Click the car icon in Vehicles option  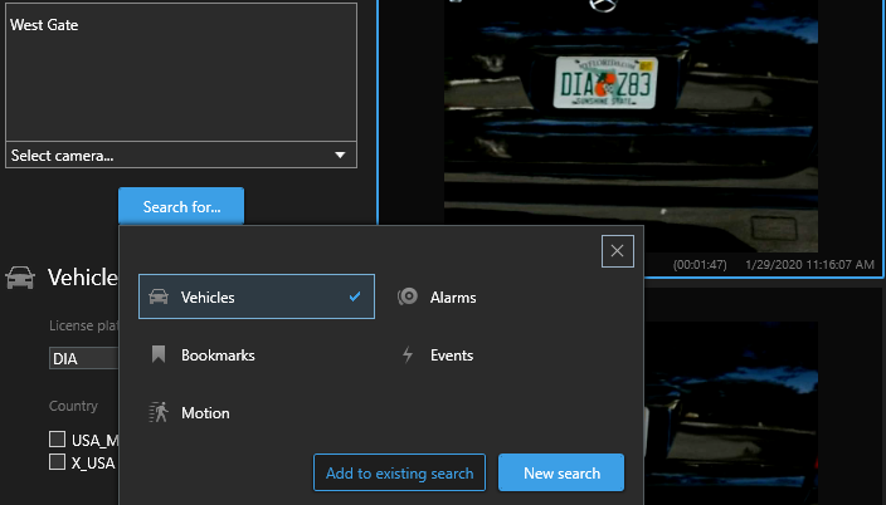click(x=158, y=297)
